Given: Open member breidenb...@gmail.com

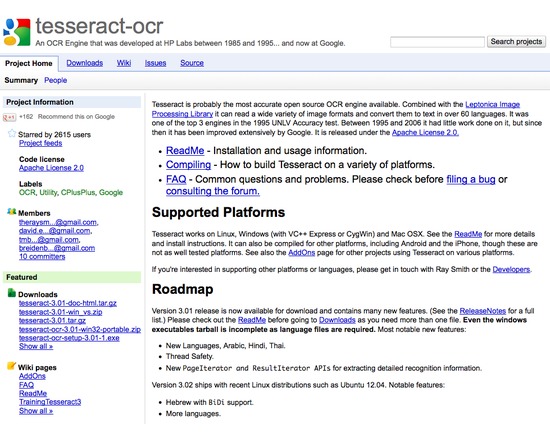Looking at the screenshot, I should (x=57, y=248).
